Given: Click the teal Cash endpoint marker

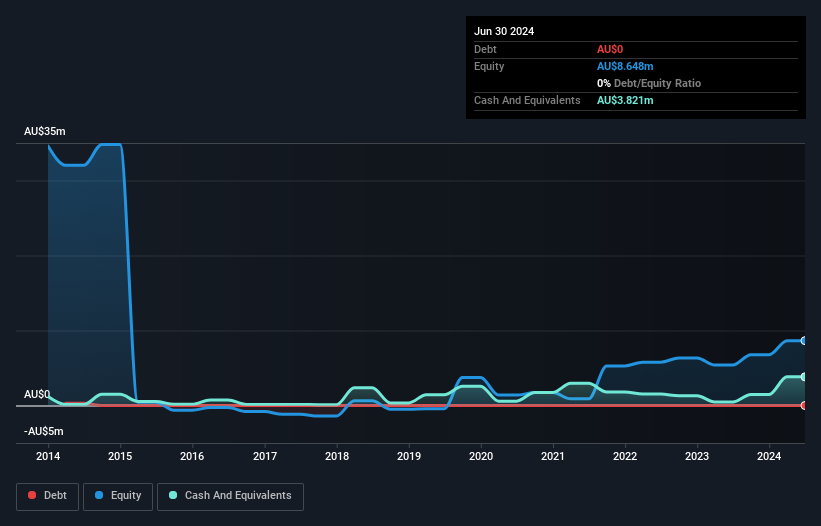Looking at the screenshot, I should point(804,377).
